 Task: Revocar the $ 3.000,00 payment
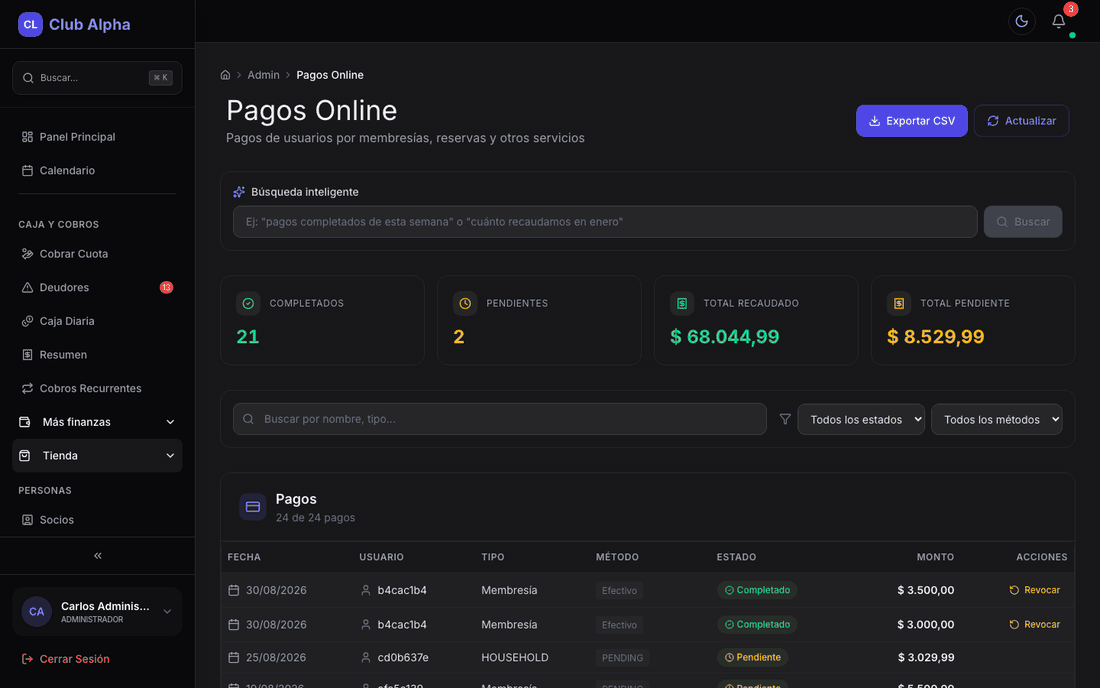[x=1035, y=624]
